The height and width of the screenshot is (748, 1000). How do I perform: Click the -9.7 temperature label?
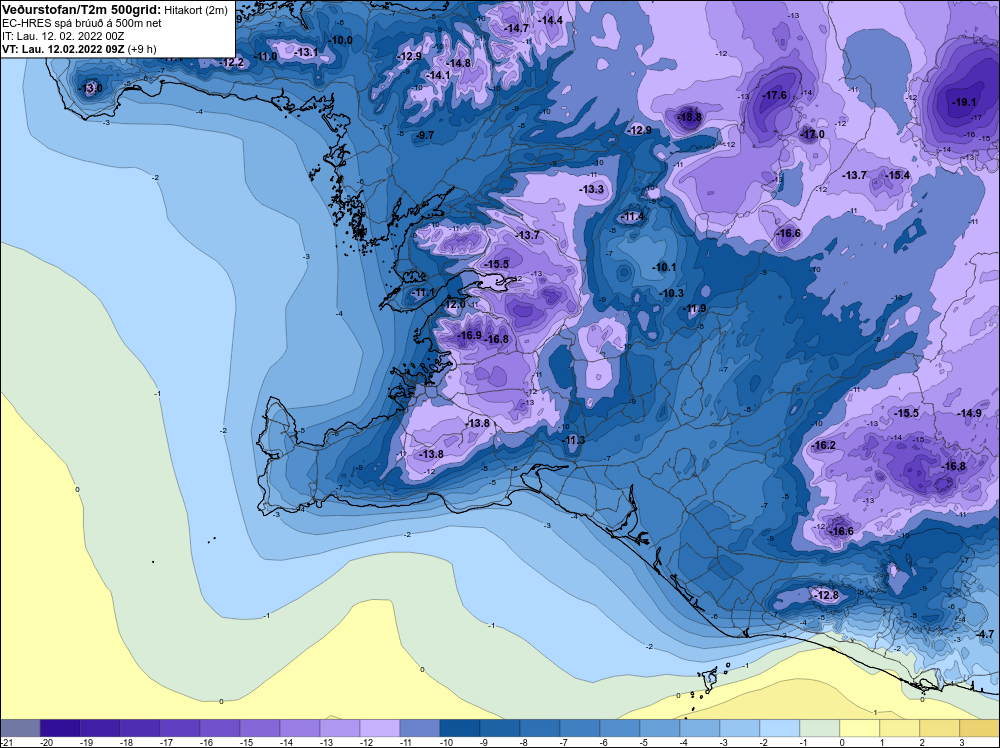click(x=425, y=135)
